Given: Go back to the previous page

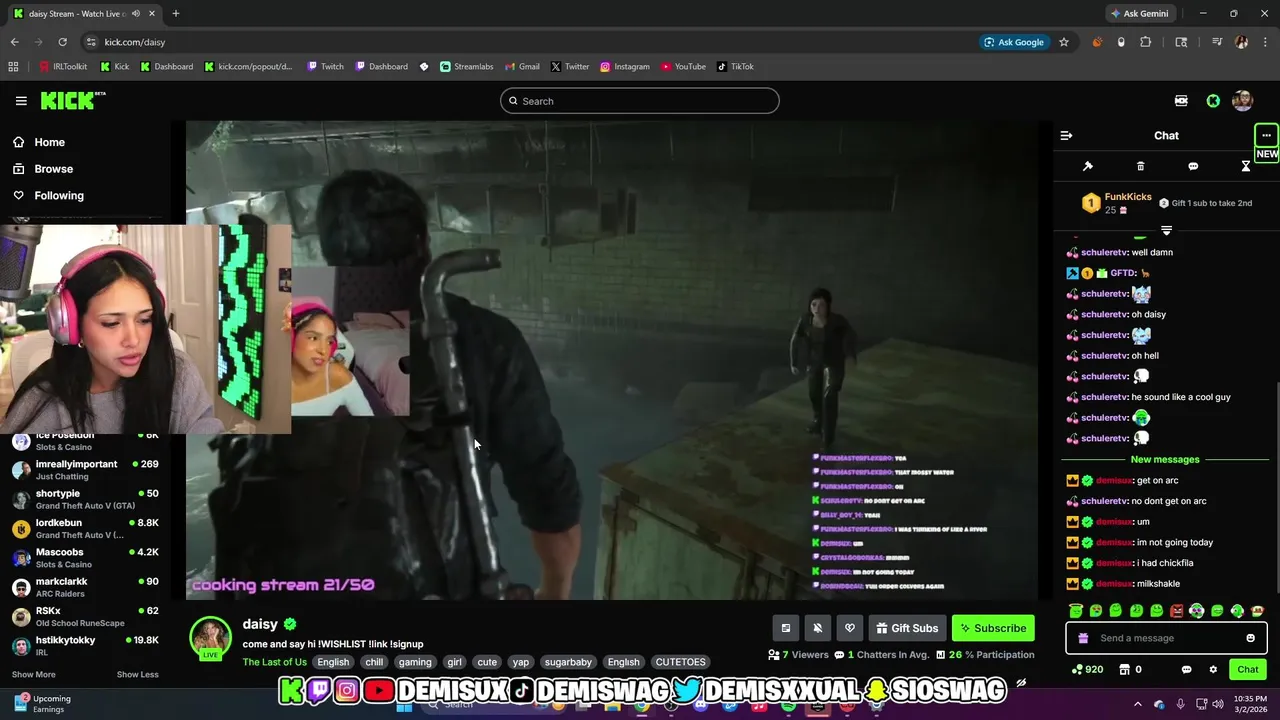Looking at the screenshot, I should coord(14,42).
